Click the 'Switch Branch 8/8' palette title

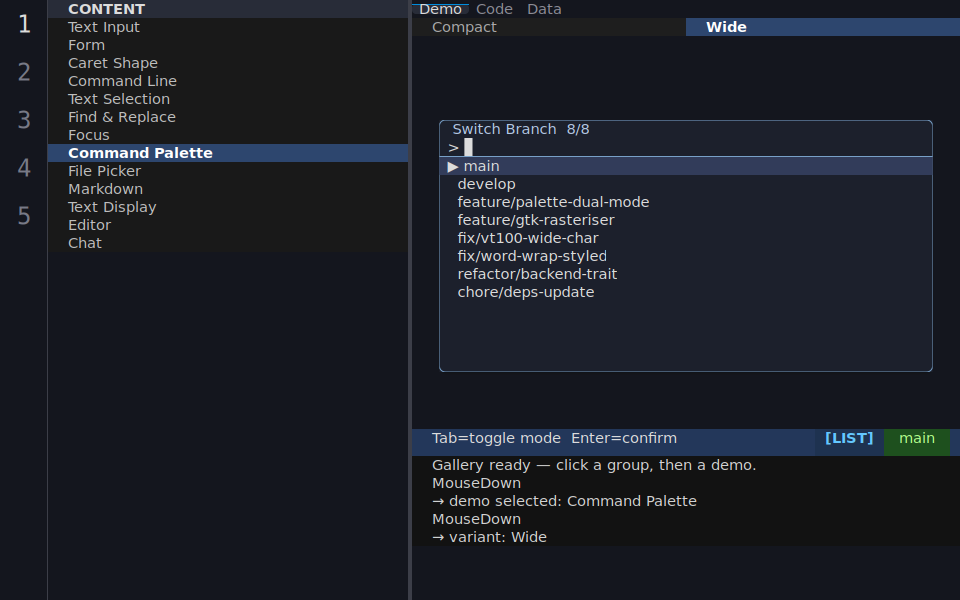coord(520,129)
